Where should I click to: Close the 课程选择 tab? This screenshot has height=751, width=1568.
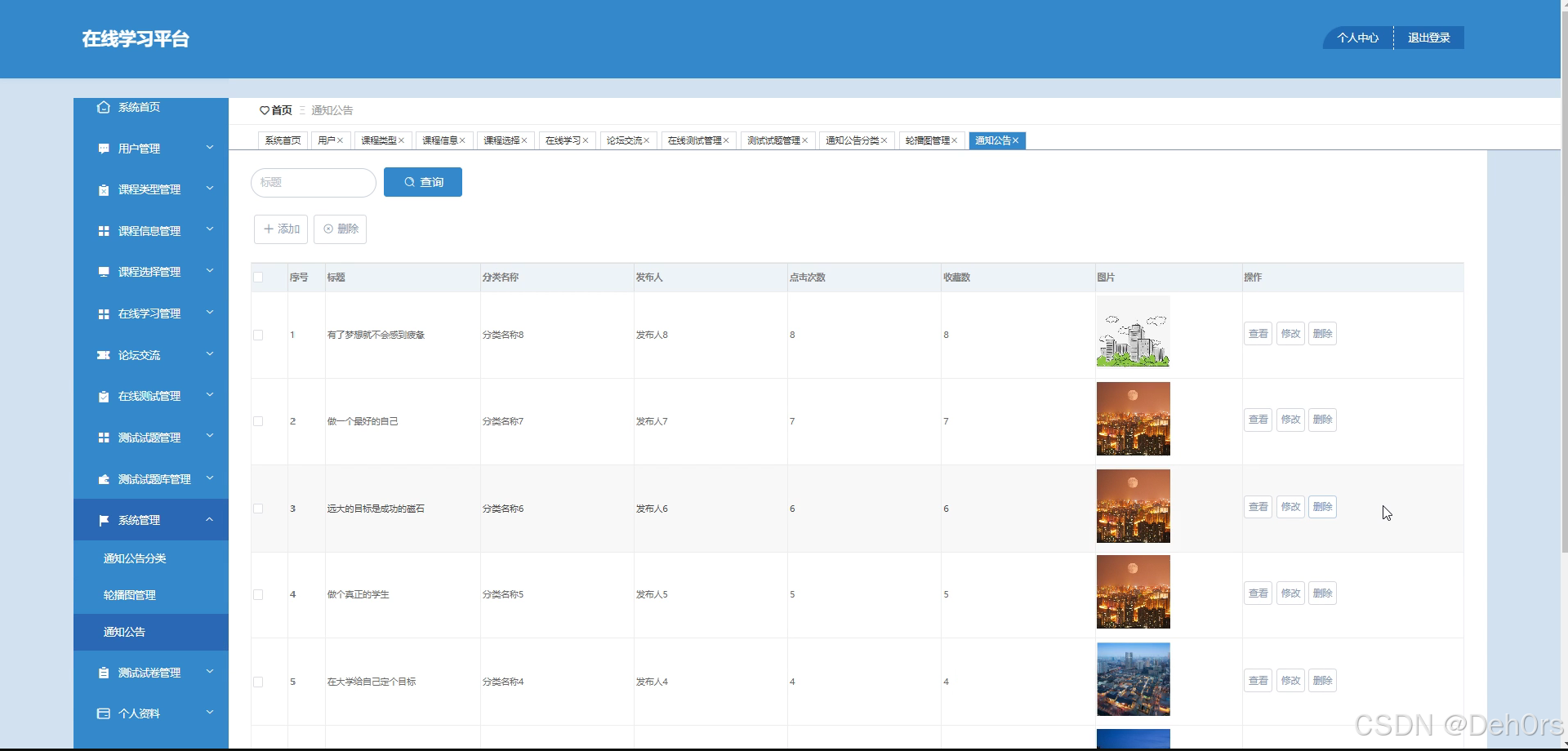click(x=524, y=140)
